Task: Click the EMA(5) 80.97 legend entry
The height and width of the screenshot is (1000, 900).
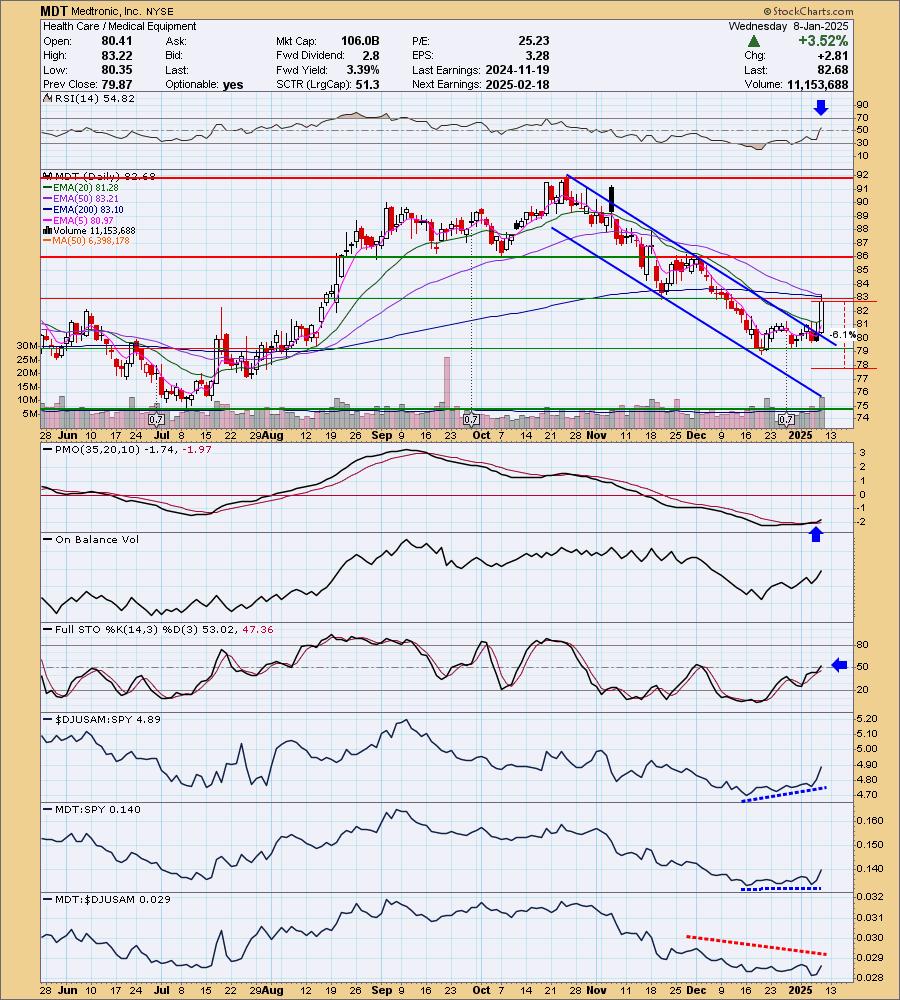Action: tap(78, 220)
